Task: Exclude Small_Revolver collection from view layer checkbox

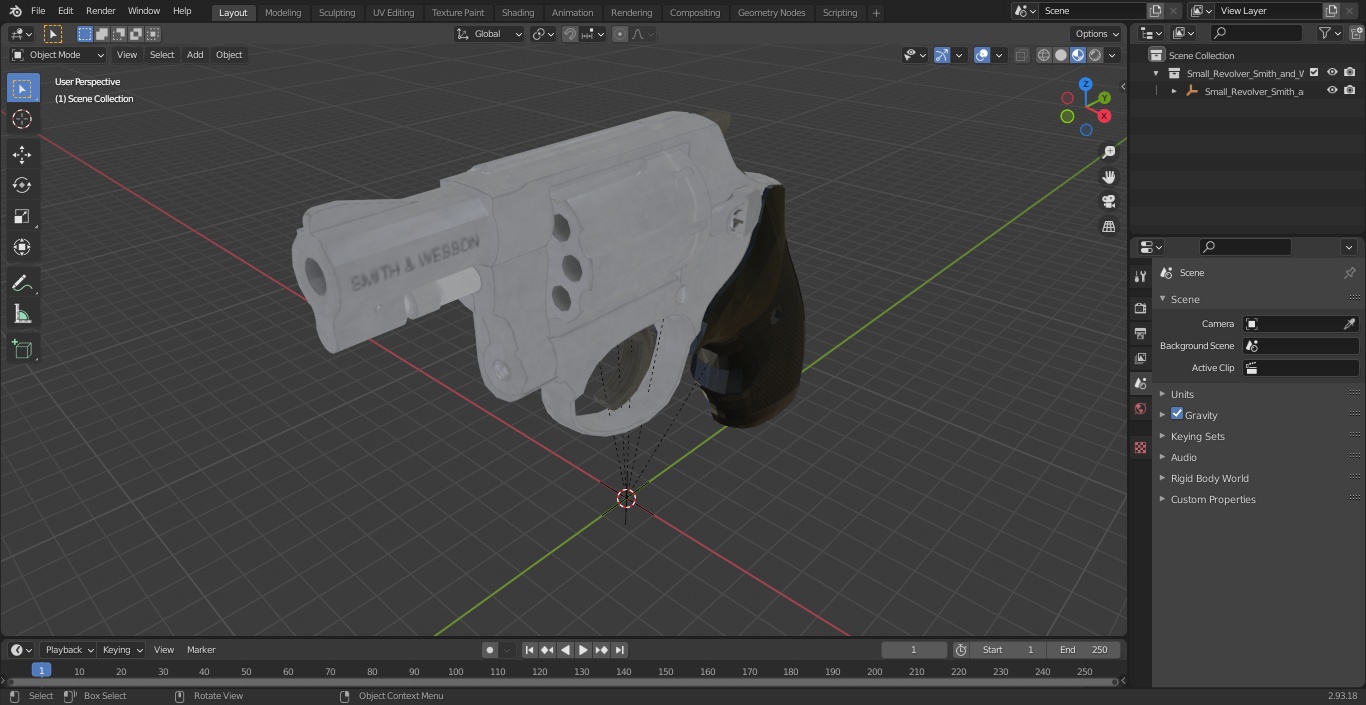Action: coord(1314,73)
